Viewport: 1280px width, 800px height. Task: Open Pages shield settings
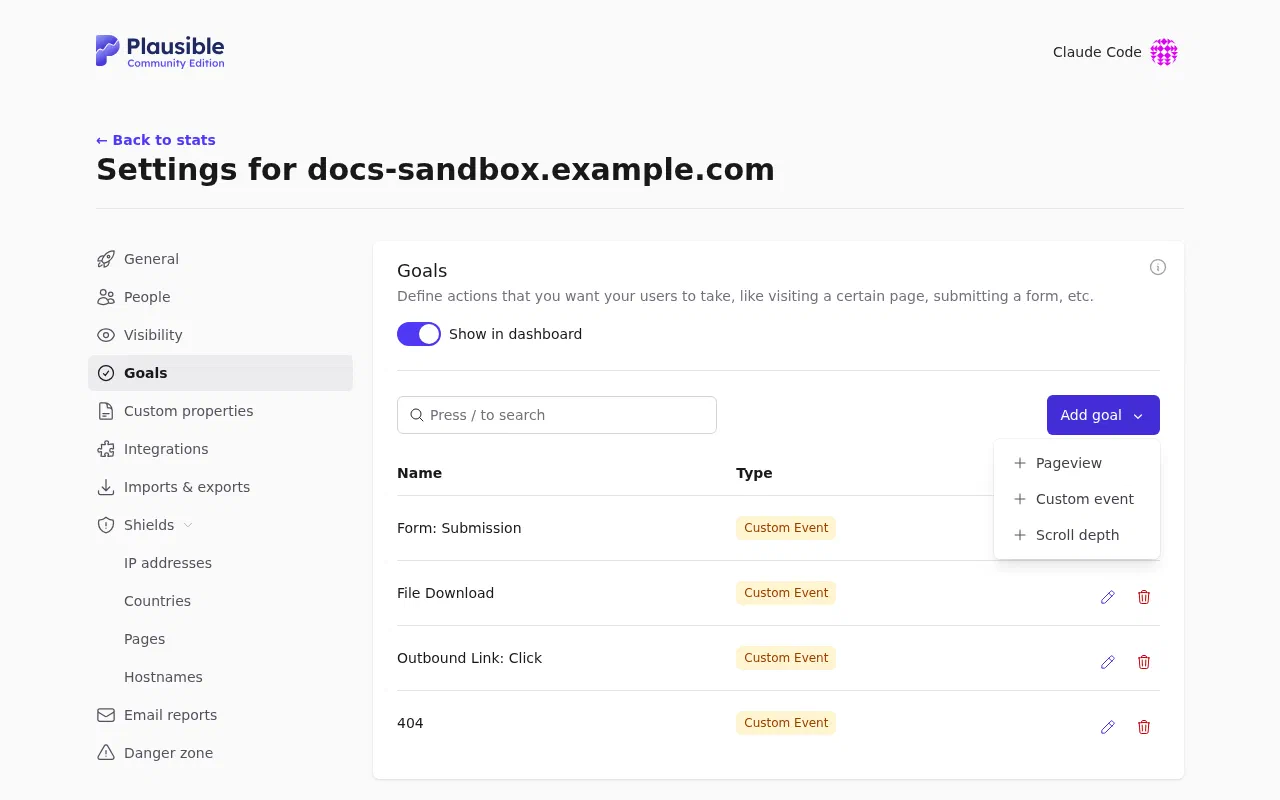pyautogui.click(x=144, y=639)
